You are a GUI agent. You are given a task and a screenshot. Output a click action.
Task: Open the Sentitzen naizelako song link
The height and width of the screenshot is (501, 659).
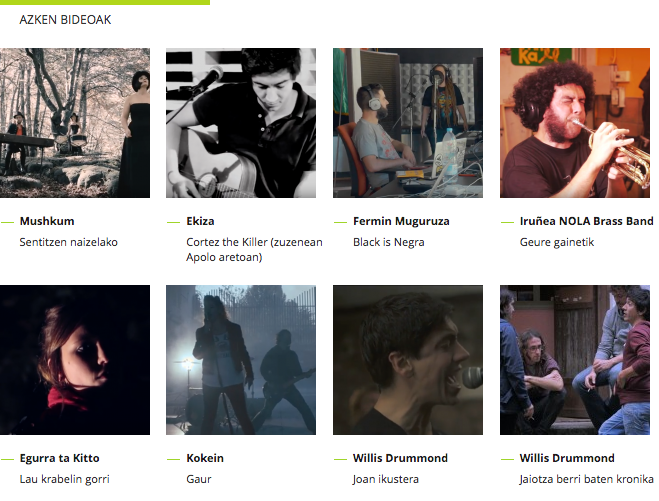pos(69,242)
